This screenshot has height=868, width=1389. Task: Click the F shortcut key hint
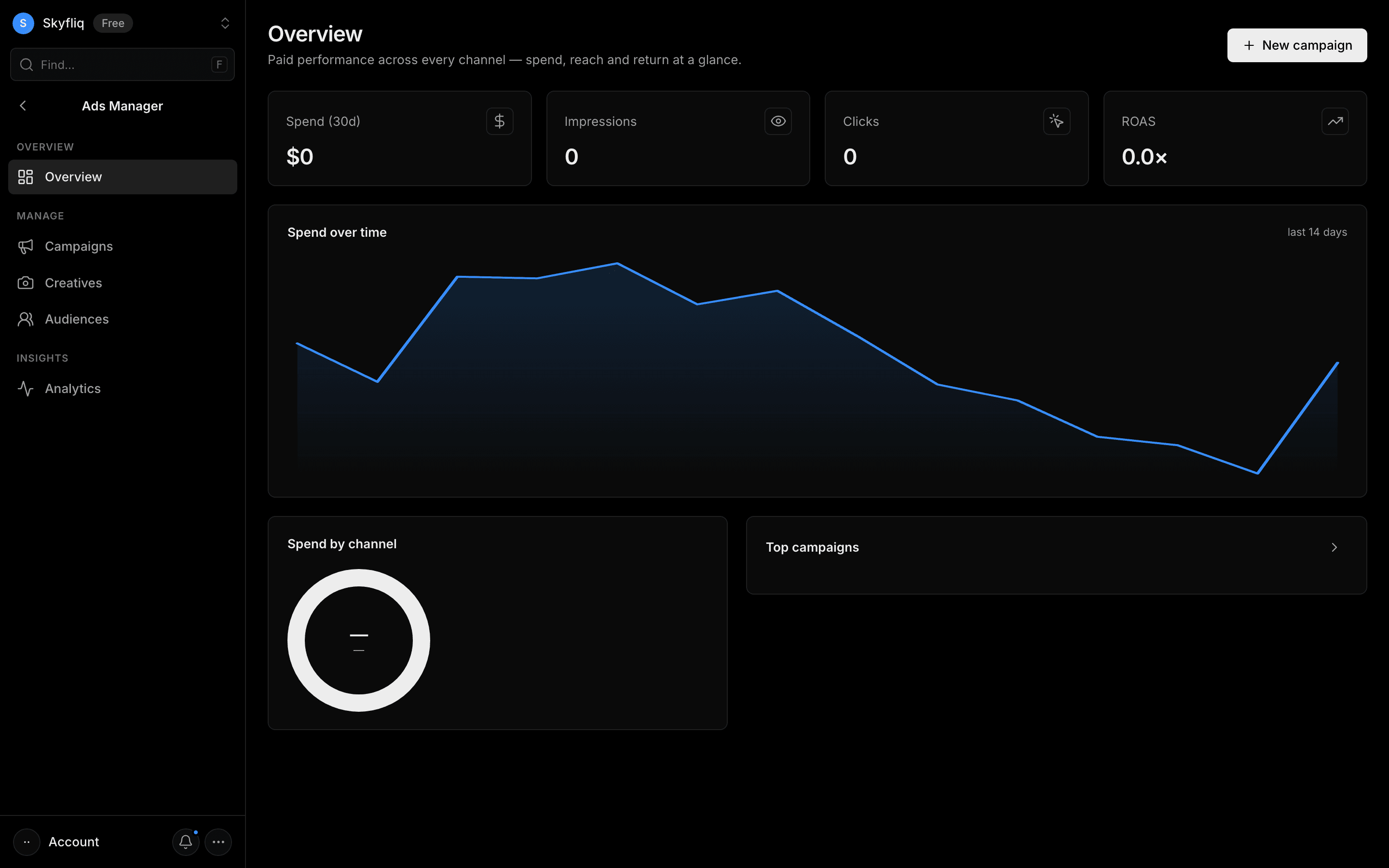coord(219,65)
